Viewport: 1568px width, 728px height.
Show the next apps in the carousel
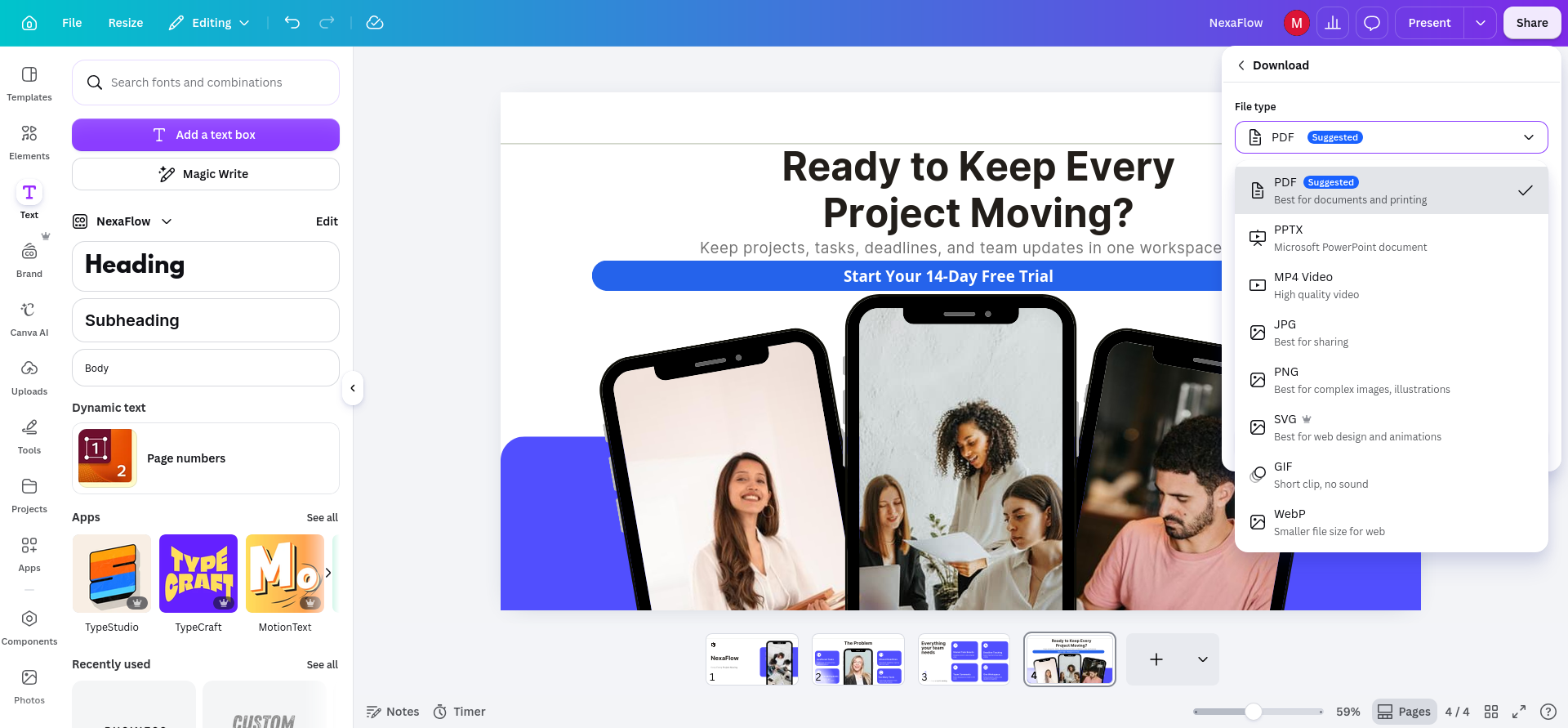328,573
